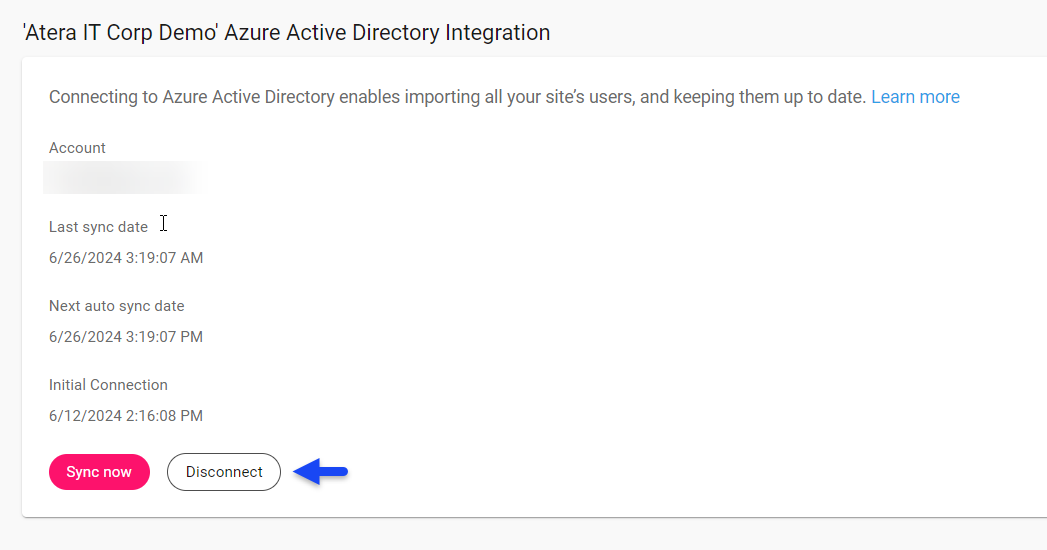Screen dimensions: 1047x550
Task: Click the I-beam cursor beside Last sync date
Action: [x=163, y=224]
